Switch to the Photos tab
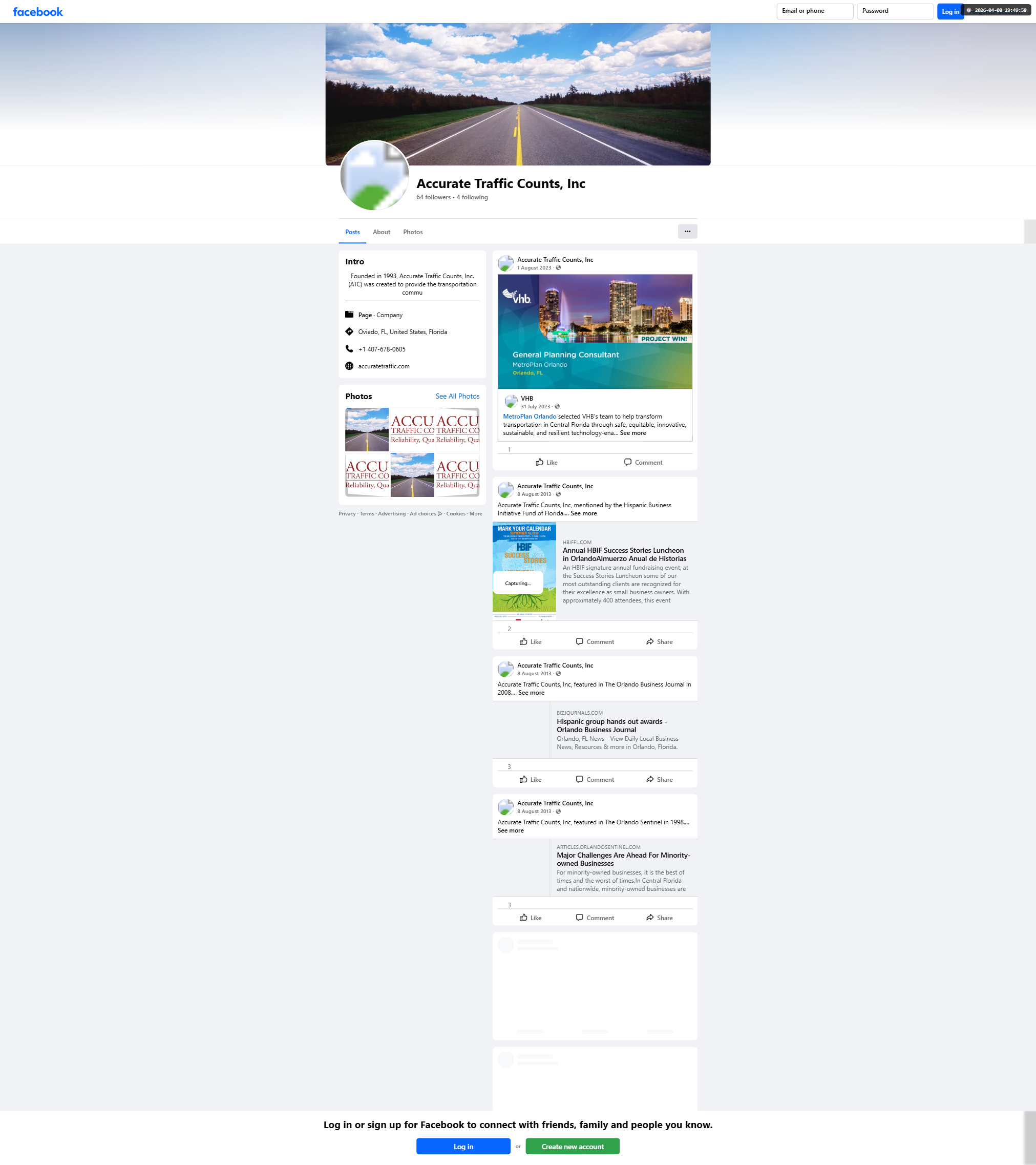 click(x=413, y=232)
